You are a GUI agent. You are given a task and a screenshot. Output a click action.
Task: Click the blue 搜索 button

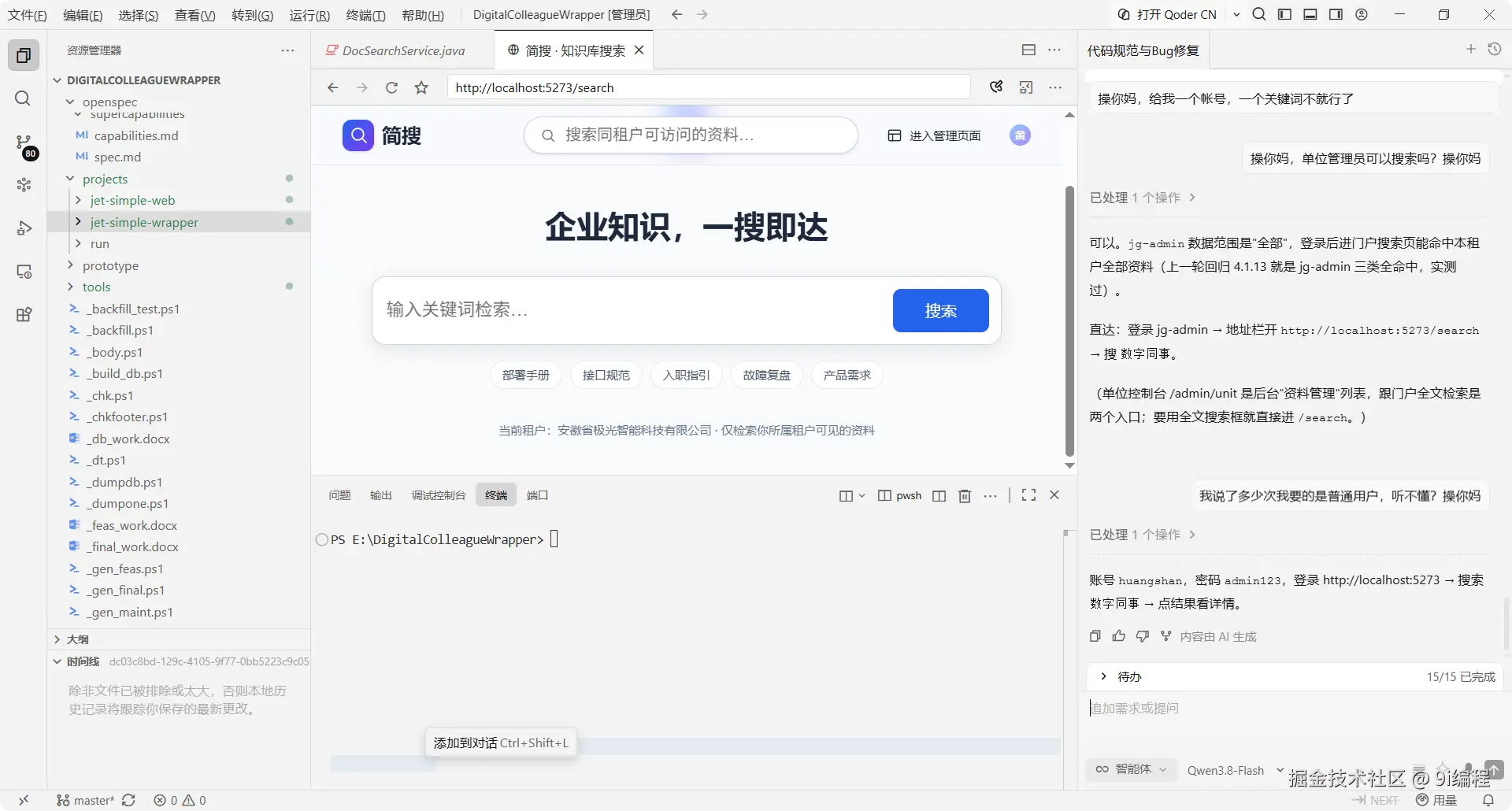(940, 310)
